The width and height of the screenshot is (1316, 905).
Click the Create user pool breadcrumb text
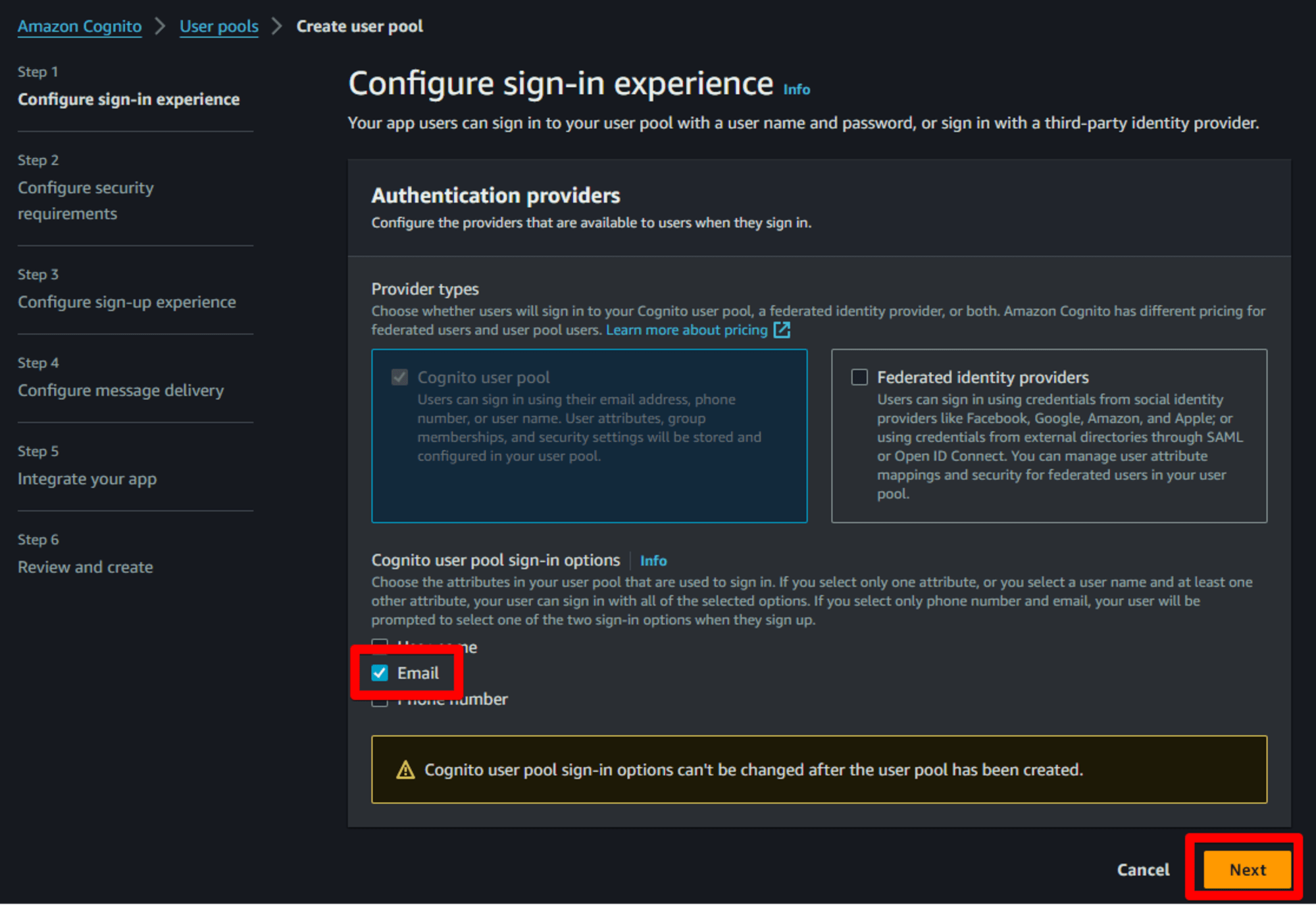pos(359,26)
